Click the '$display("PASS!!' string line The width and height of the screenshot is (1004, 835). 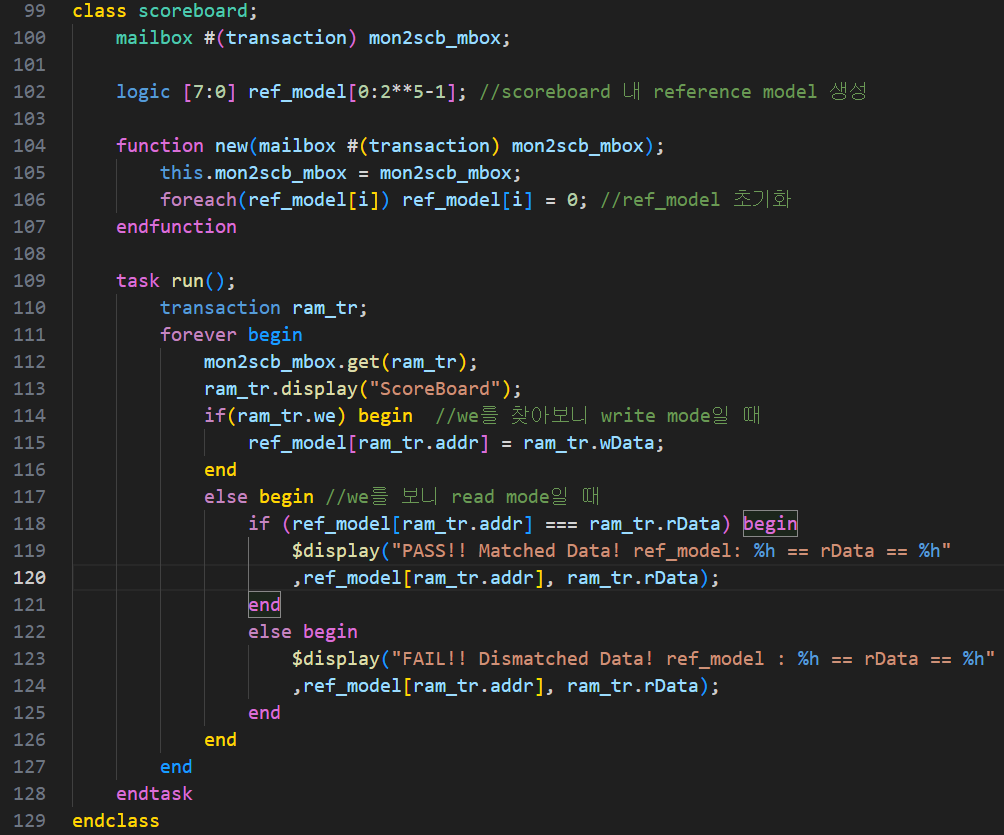(621, 551)
